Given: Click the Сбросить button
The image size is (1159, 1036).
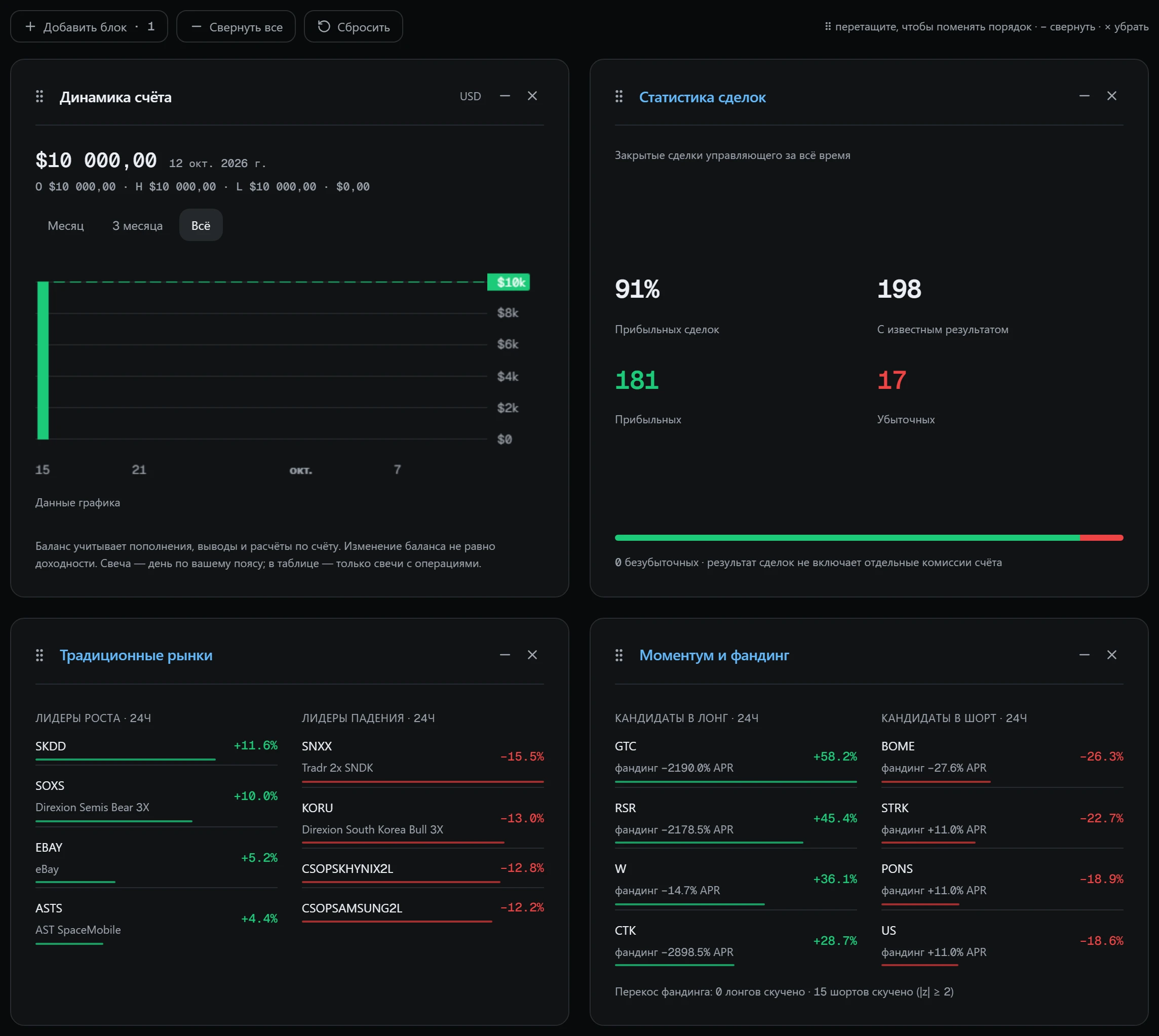Looking at the screenshot, I should 353,27.
